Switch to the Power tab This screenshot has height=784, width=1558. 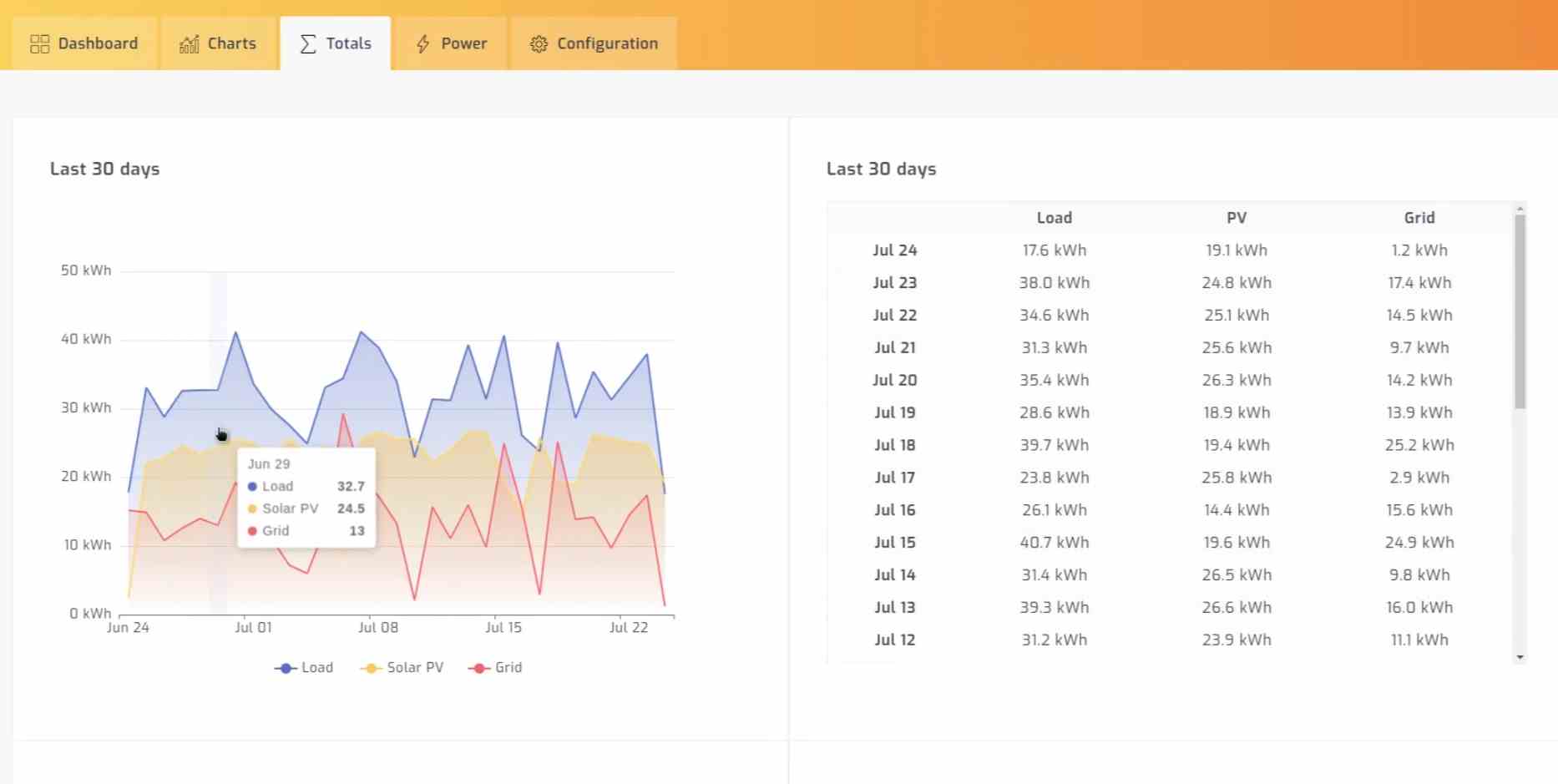(x=451, y=43)
